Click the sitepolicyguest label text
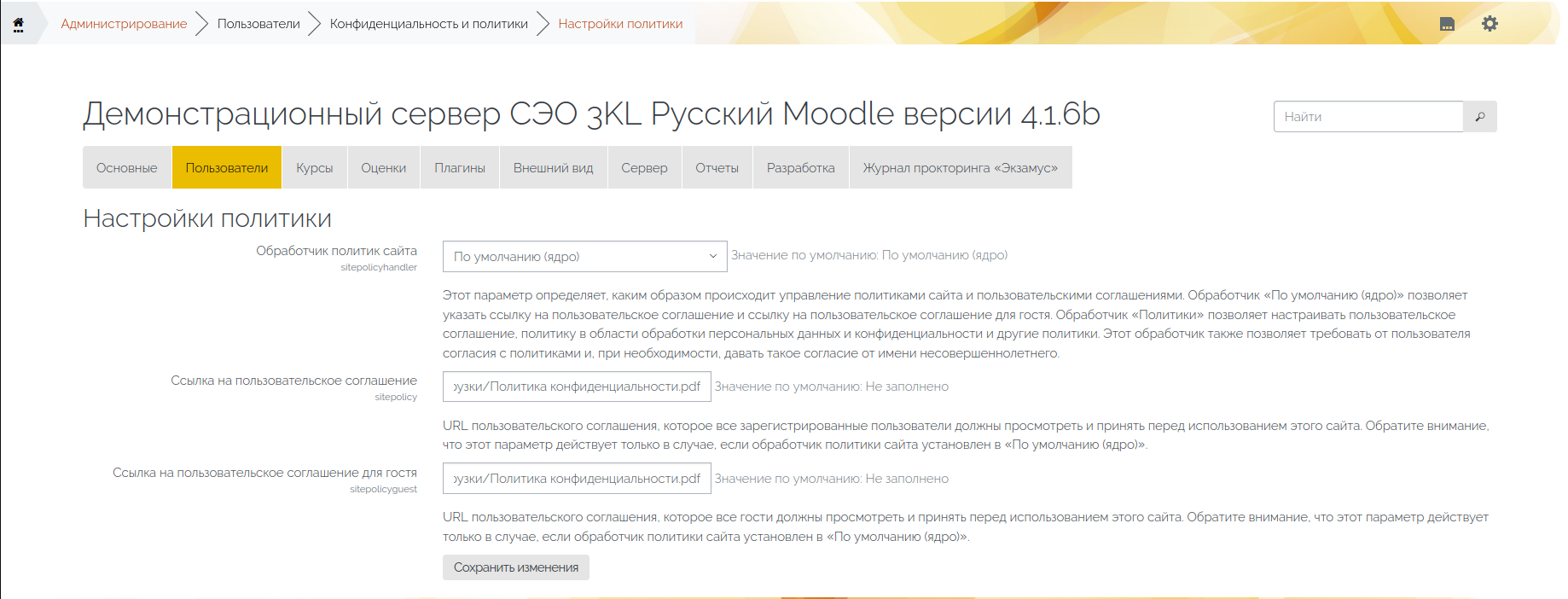The width and height of the screenshot is (1568, 599). 383,489
